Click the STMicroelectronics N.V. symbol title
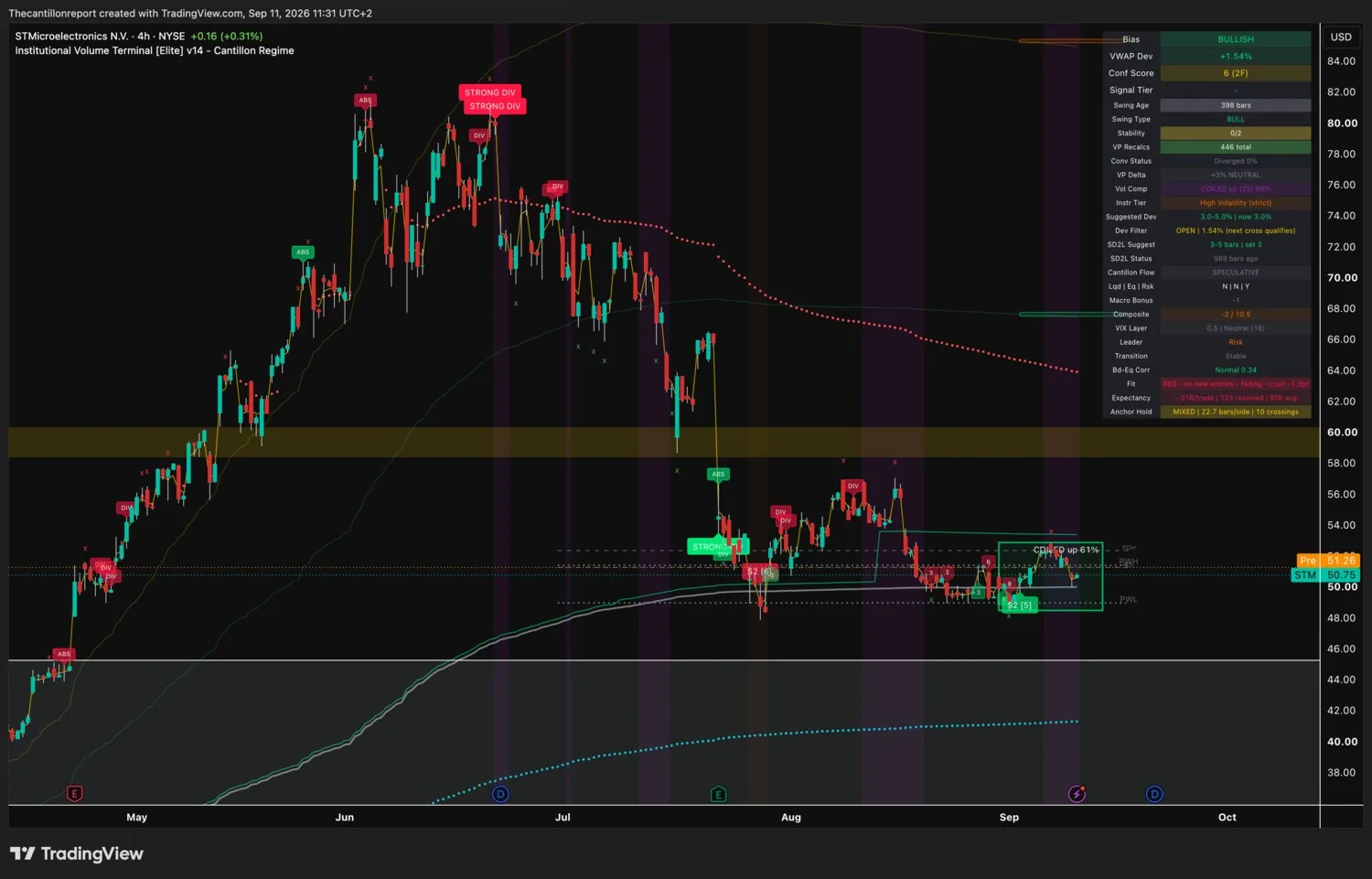This screenshot has height=879, width=1372. (x=71, y=37)
